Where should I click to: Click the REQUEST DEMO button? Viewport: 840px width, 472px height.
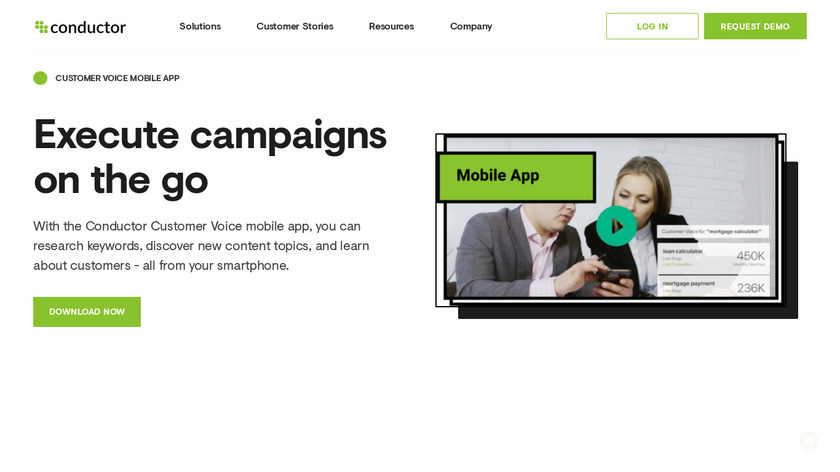pos(755,26)
